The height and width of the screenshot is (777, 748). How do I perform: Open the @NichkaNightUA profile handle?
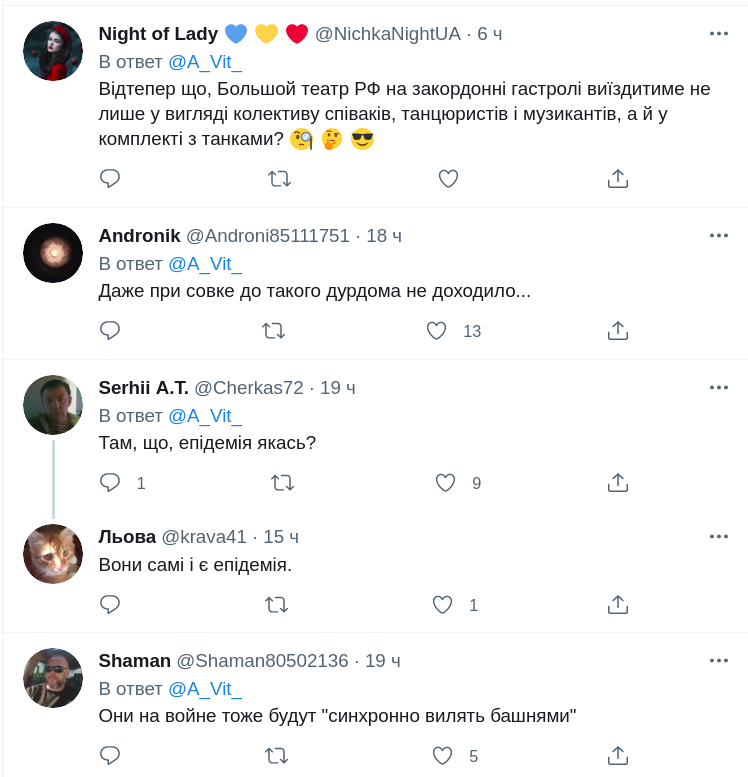click(x=388, y=34)
